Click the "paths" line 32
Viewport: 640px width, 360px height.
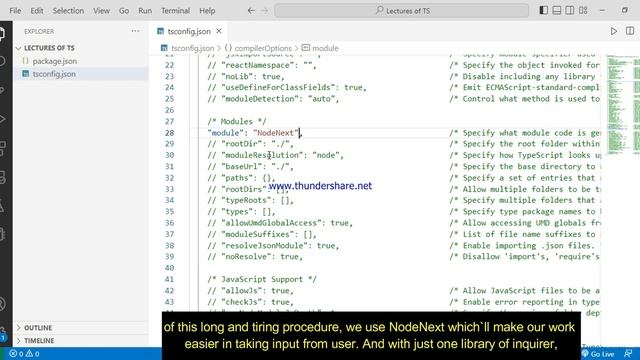241,178
